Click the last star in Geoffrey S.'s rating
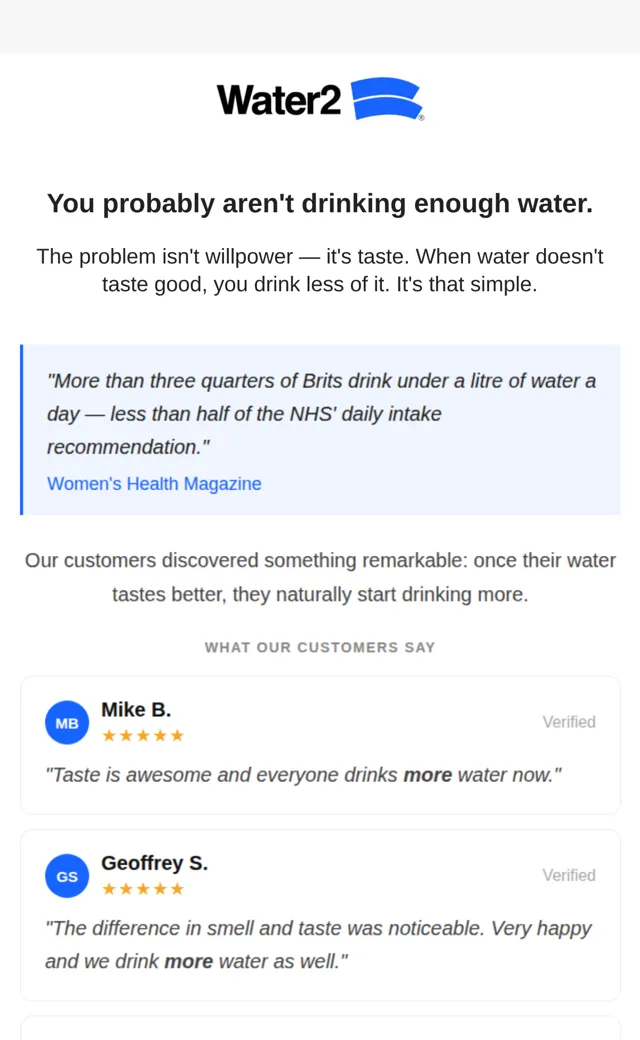This screenshot has width=640, height=1040. [177, 889]
